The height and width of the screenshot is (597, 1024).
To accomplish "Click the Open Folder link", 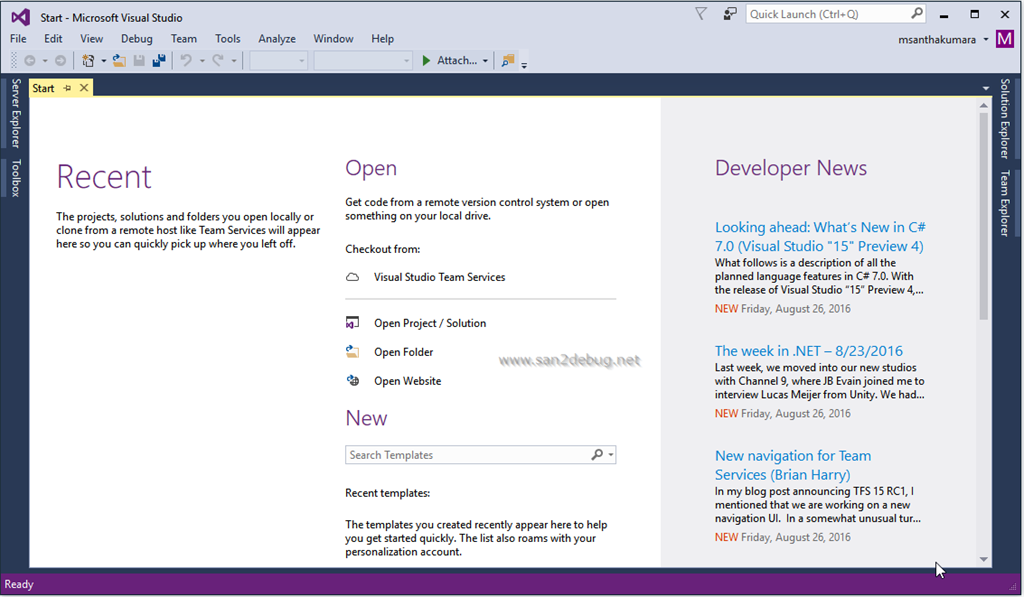I will [404, 351].
